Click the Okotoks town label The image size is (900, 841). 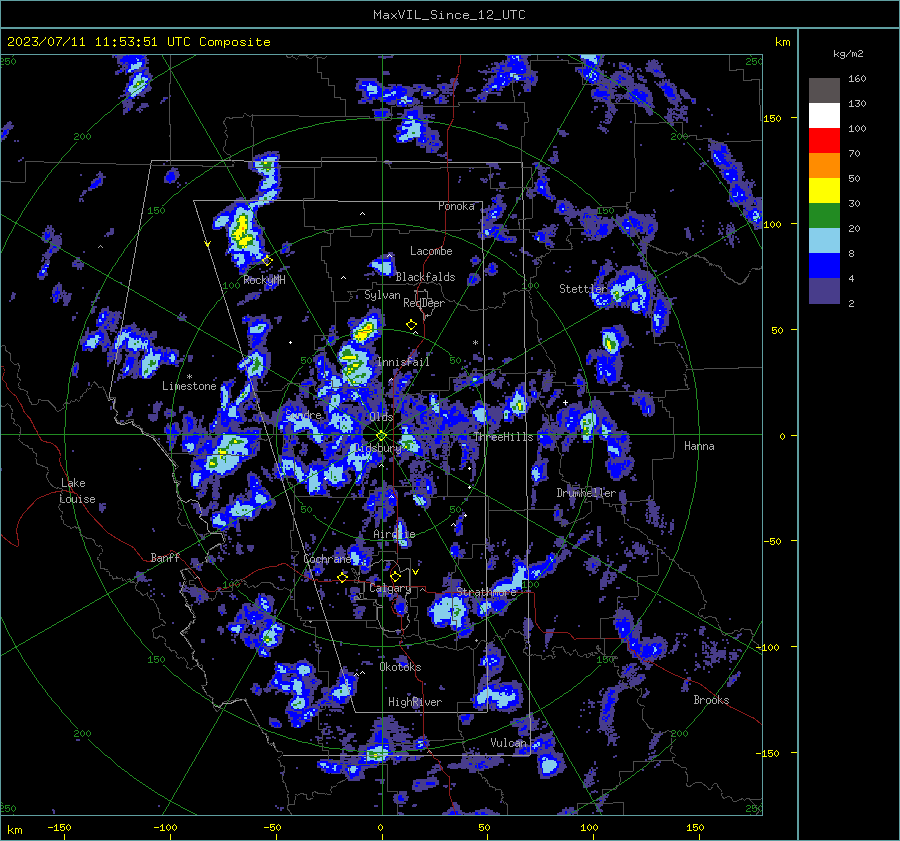pos(400,667)
